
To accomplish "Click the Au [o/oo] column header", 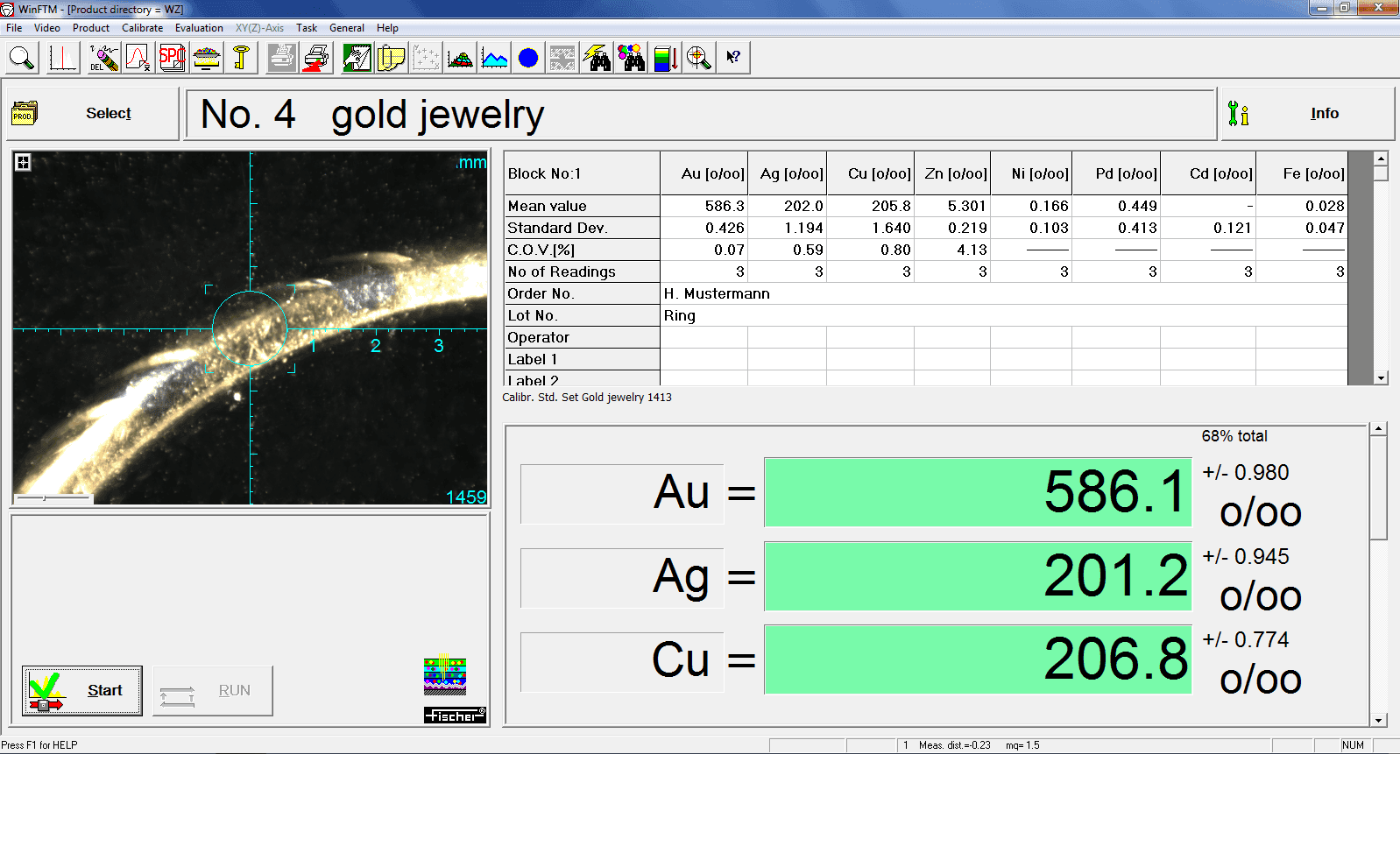I will click(704, 173).
